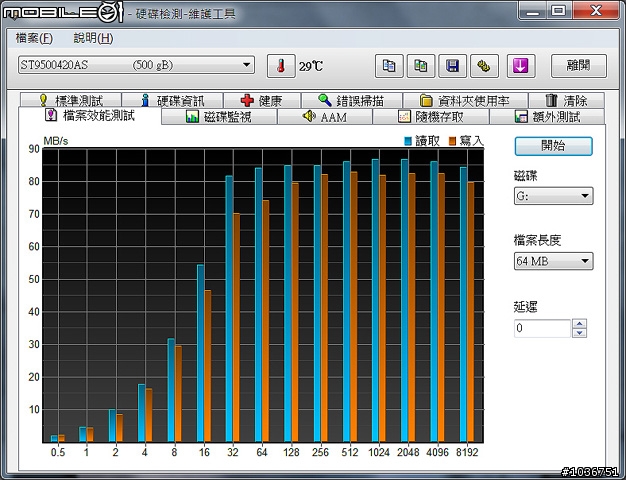Viewport: 626px width, 480px height.
Task: Click the floppy disk save screenshot icon
Action: (452, 66)
